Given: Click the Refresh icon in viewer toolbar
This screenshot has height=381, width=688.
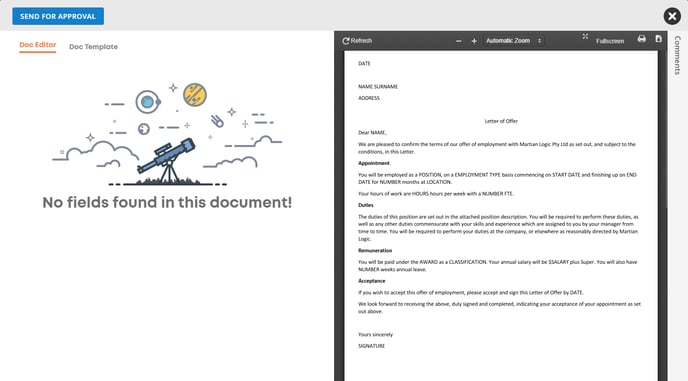Looking at the screenshot, I should pyautogui.click(x=346, y=40).
